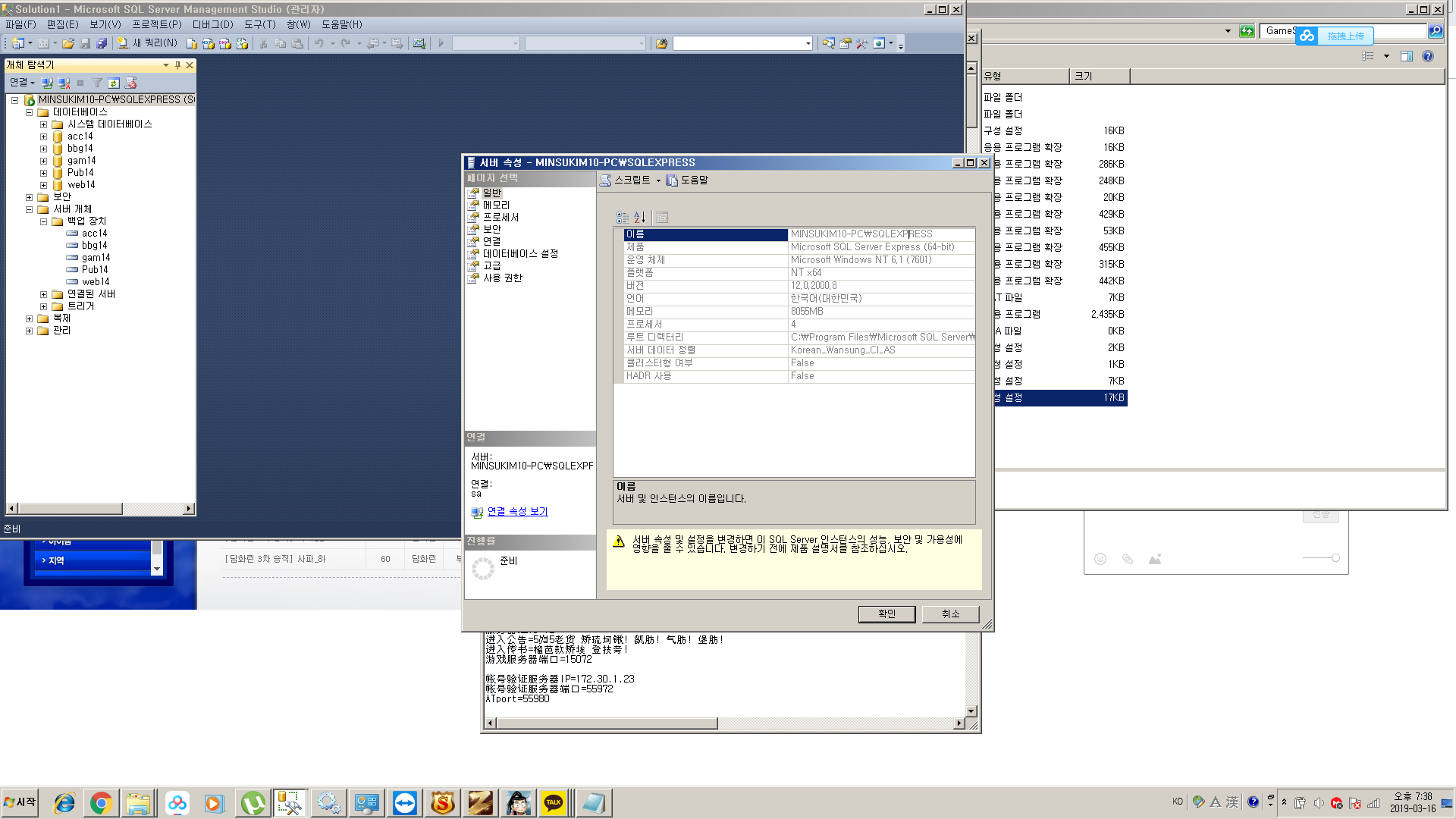Select the gam14 database in tree
1456x819 pixels.
point(81,161)
